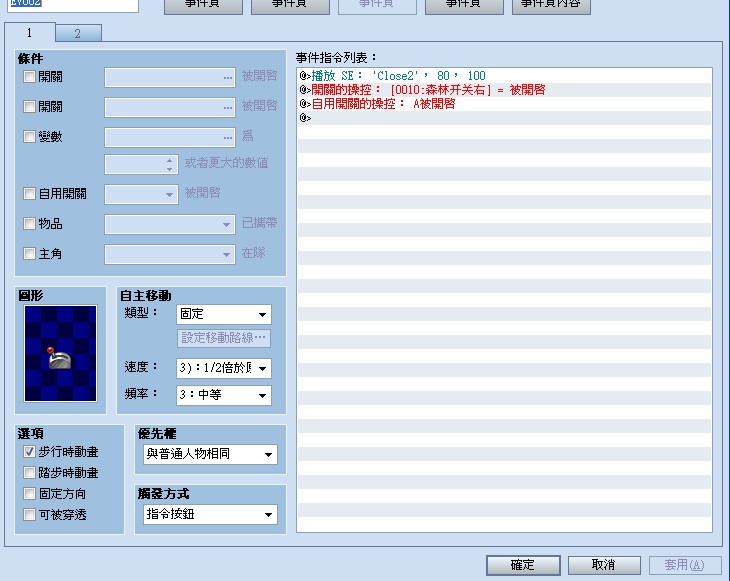Click the 取消 button
Viewport: 730px width, 581px height.
tap(604, 565)
